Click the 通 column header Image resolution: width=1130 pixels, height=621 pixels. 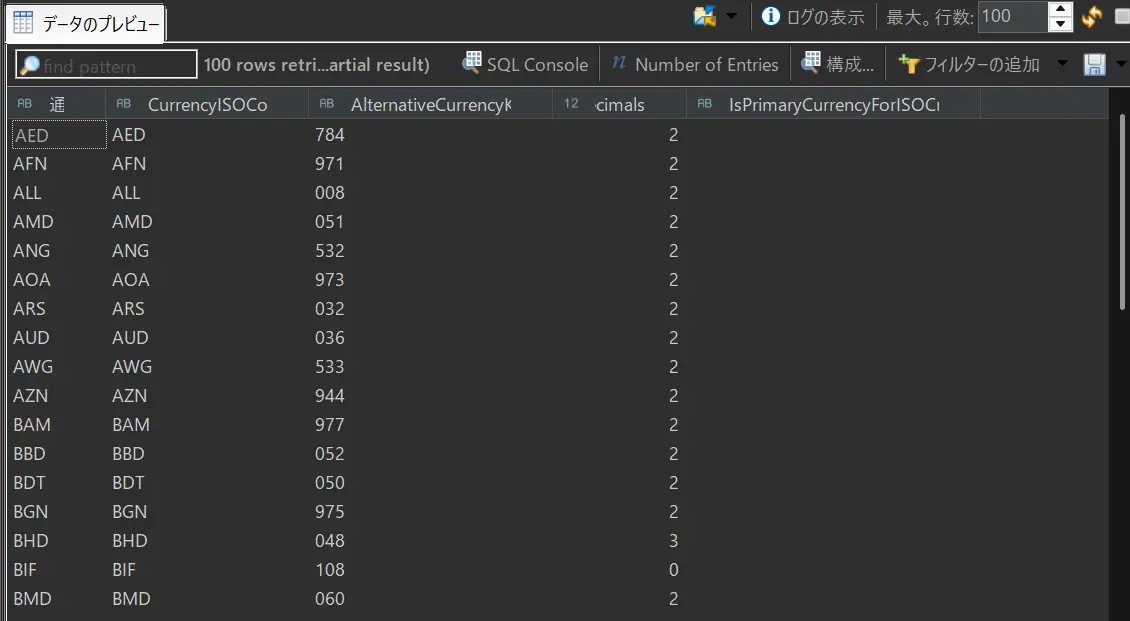tap(57, 104)
